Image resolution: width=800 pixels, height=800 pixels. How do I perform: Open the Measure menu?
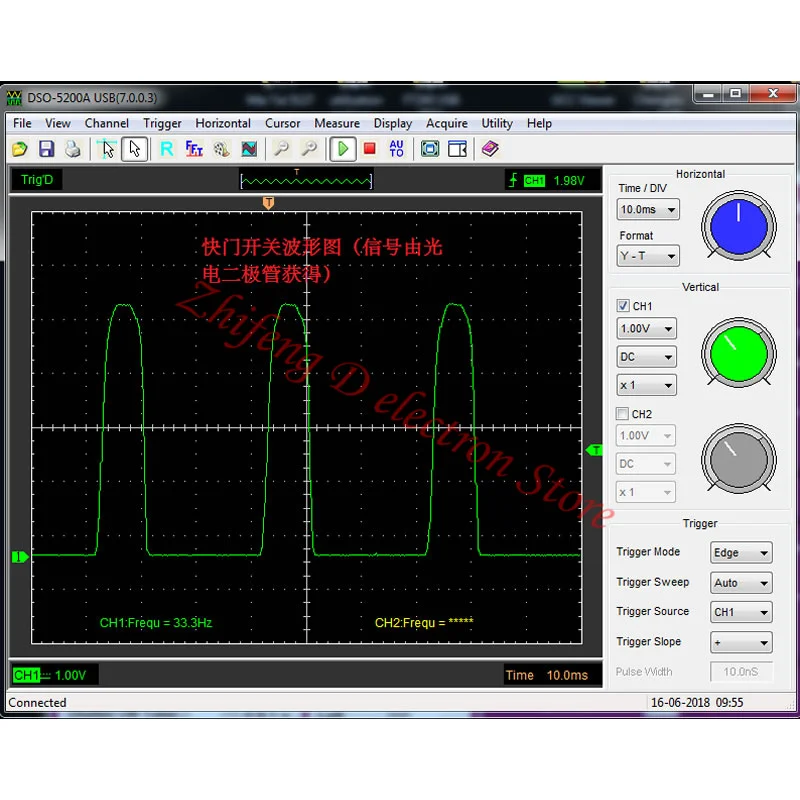(x=337, y=123)
